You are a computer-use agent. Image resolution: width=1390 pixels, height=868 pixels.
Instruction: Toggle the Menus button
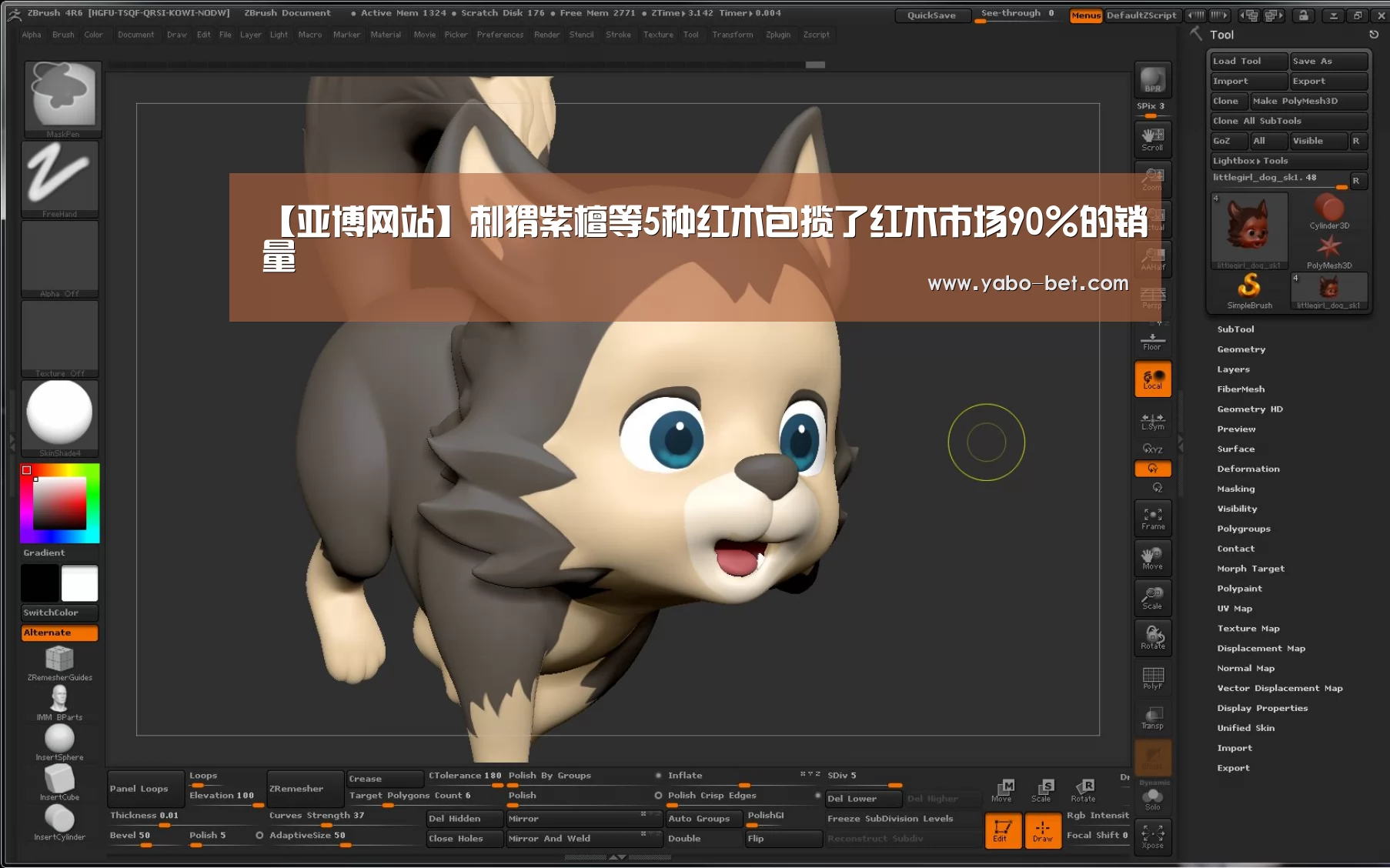click(1086, 15)
